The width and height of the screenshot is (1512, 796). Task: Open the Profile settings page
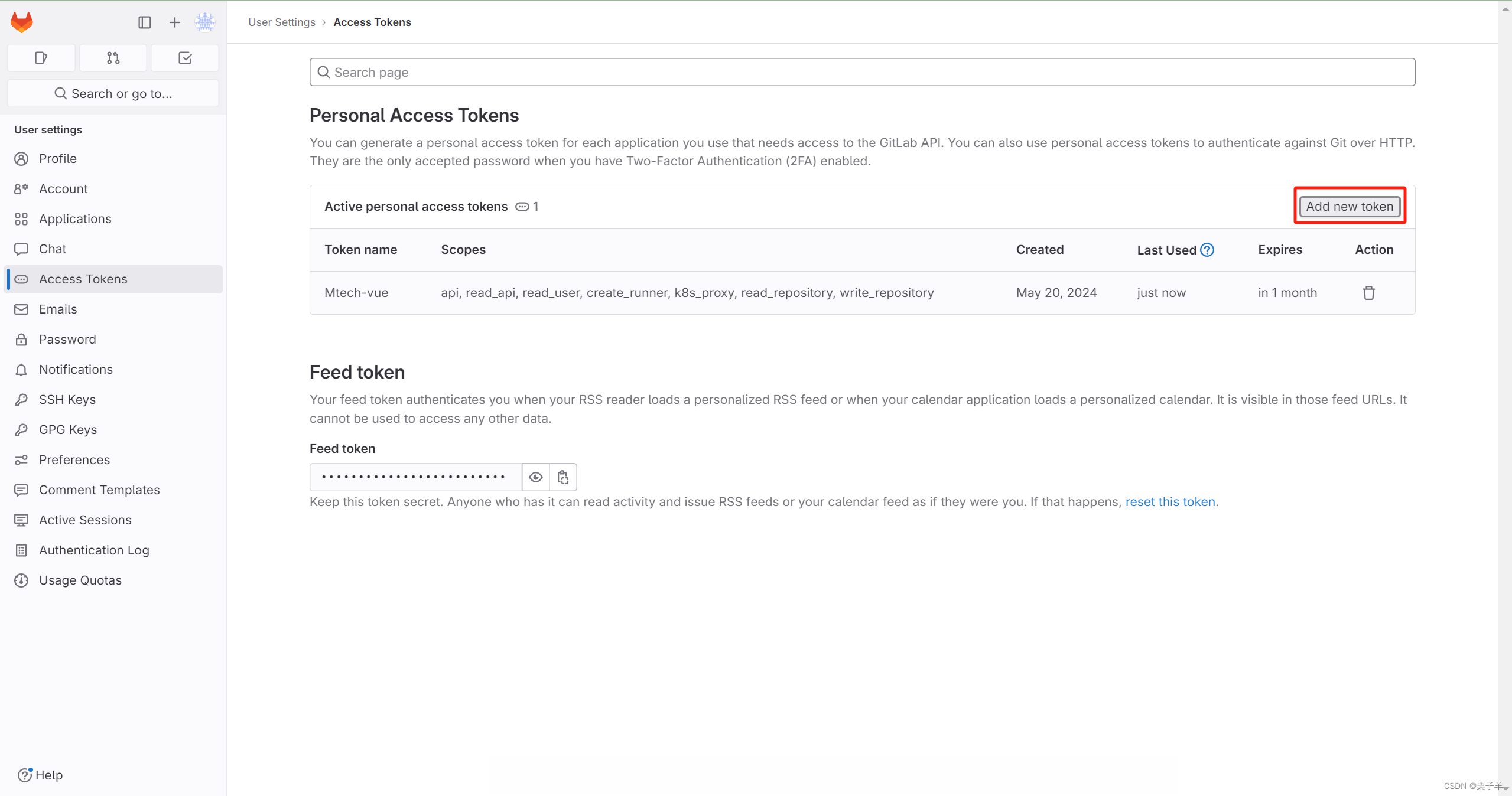click(x=57, y=159)
